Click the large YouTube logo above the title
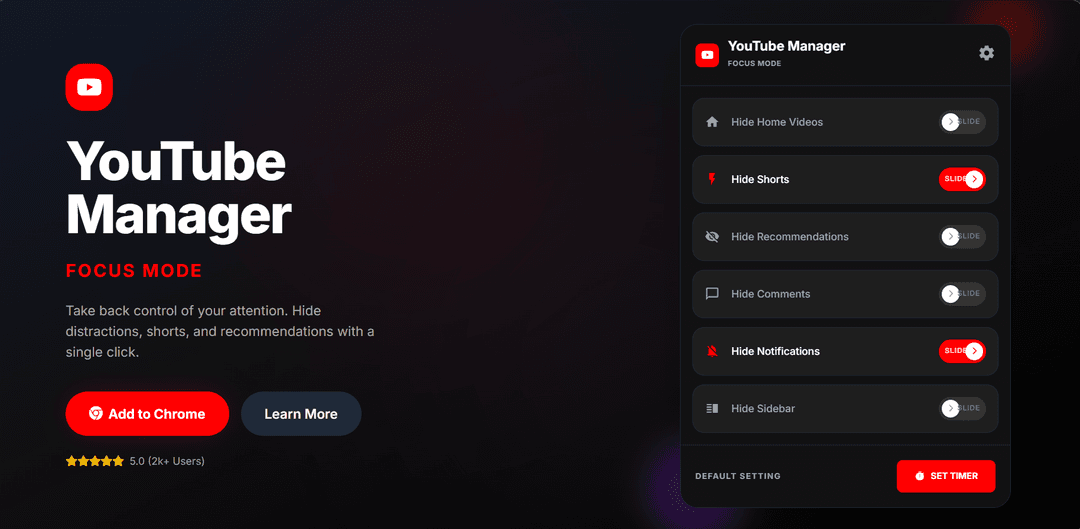 [89, 87]
